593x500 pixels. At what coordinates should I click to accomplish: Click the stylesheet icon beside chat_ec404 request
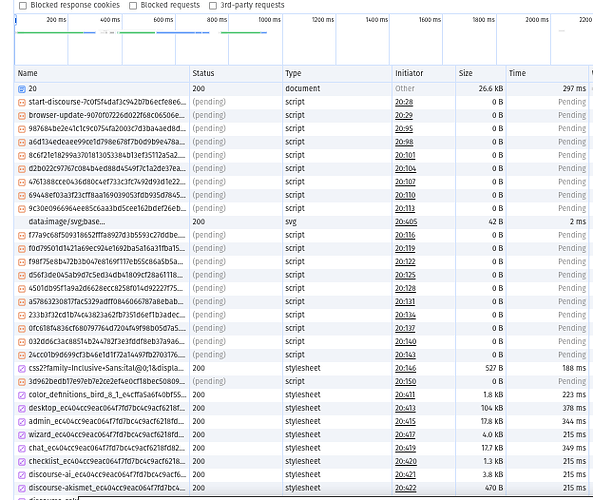[x=22, y=448]
